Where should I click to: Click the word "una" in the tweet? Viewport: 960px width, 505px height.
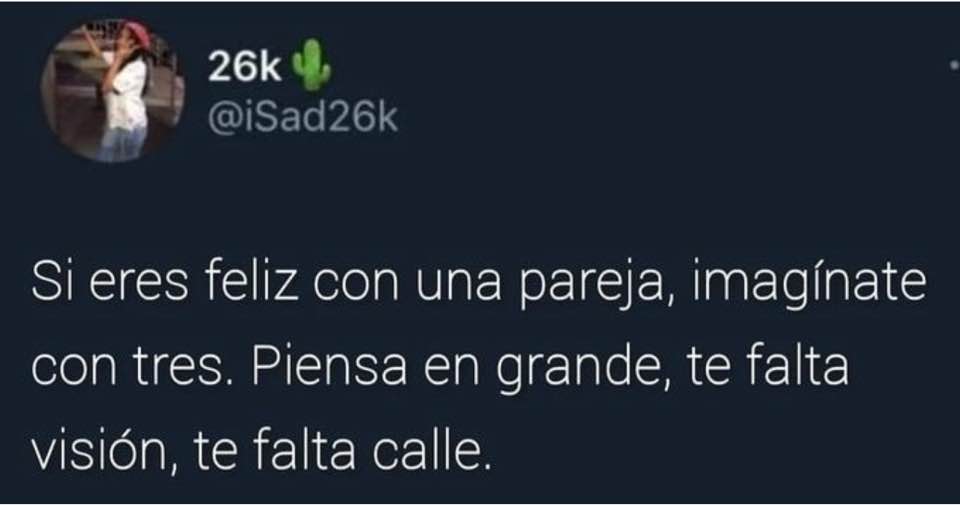[x=458, y=287]
